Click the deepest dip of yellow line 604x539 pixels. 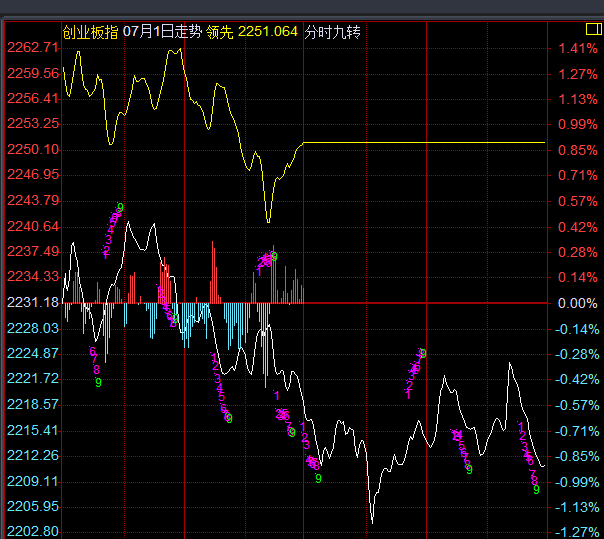point(268,221)
